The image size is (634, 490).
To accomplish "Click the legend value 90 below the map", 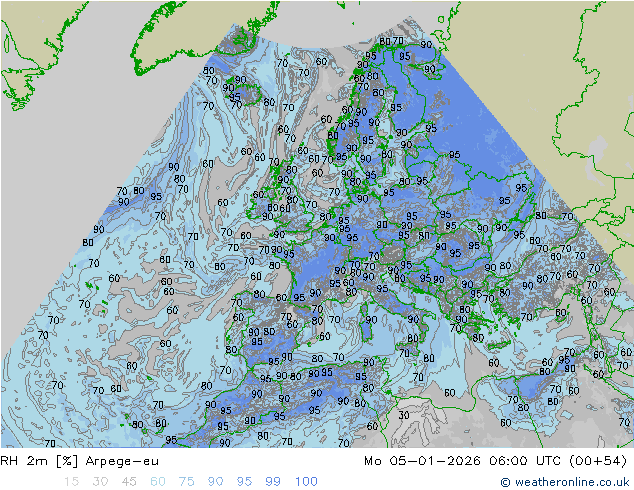I will (215, 482).
